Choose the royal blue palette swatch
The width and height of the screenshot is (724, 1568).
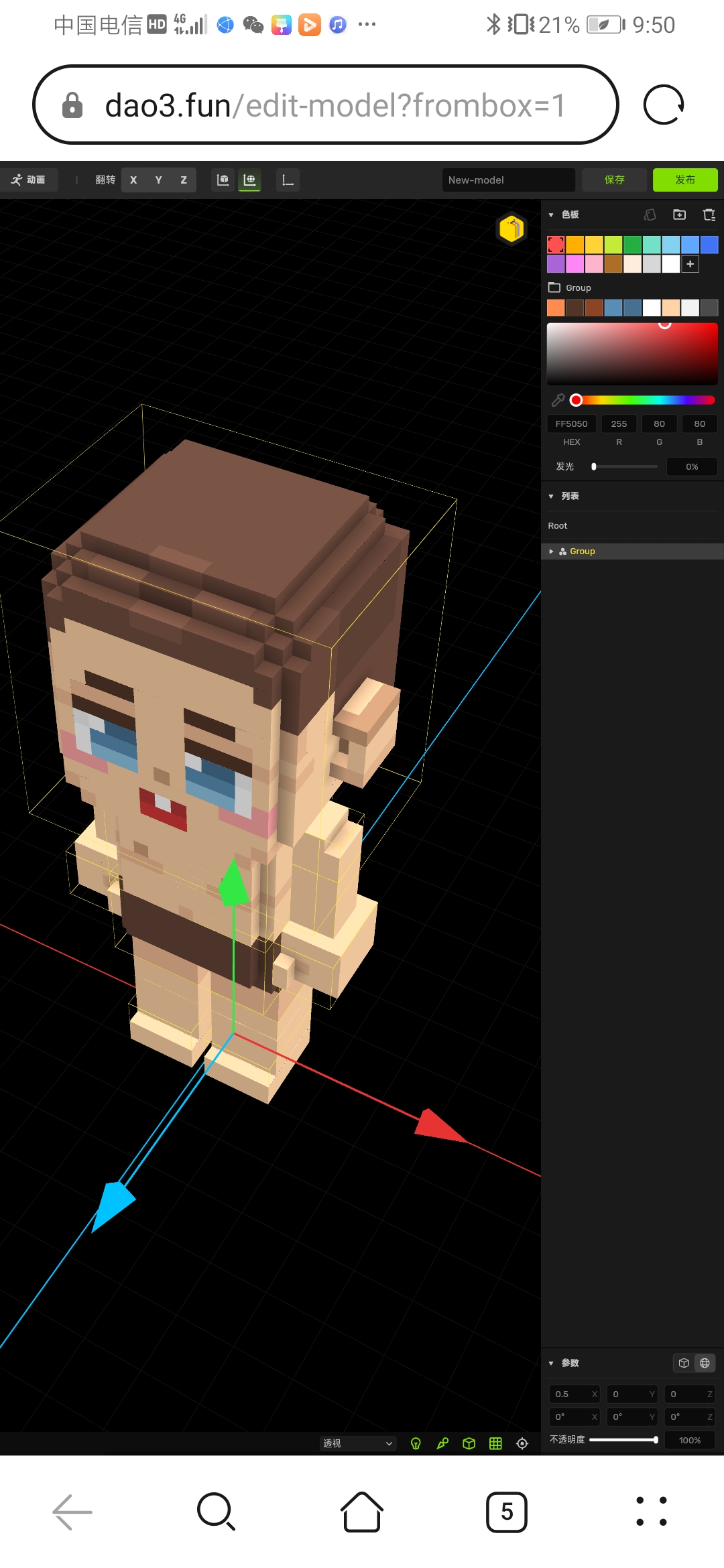pos(709,245)
